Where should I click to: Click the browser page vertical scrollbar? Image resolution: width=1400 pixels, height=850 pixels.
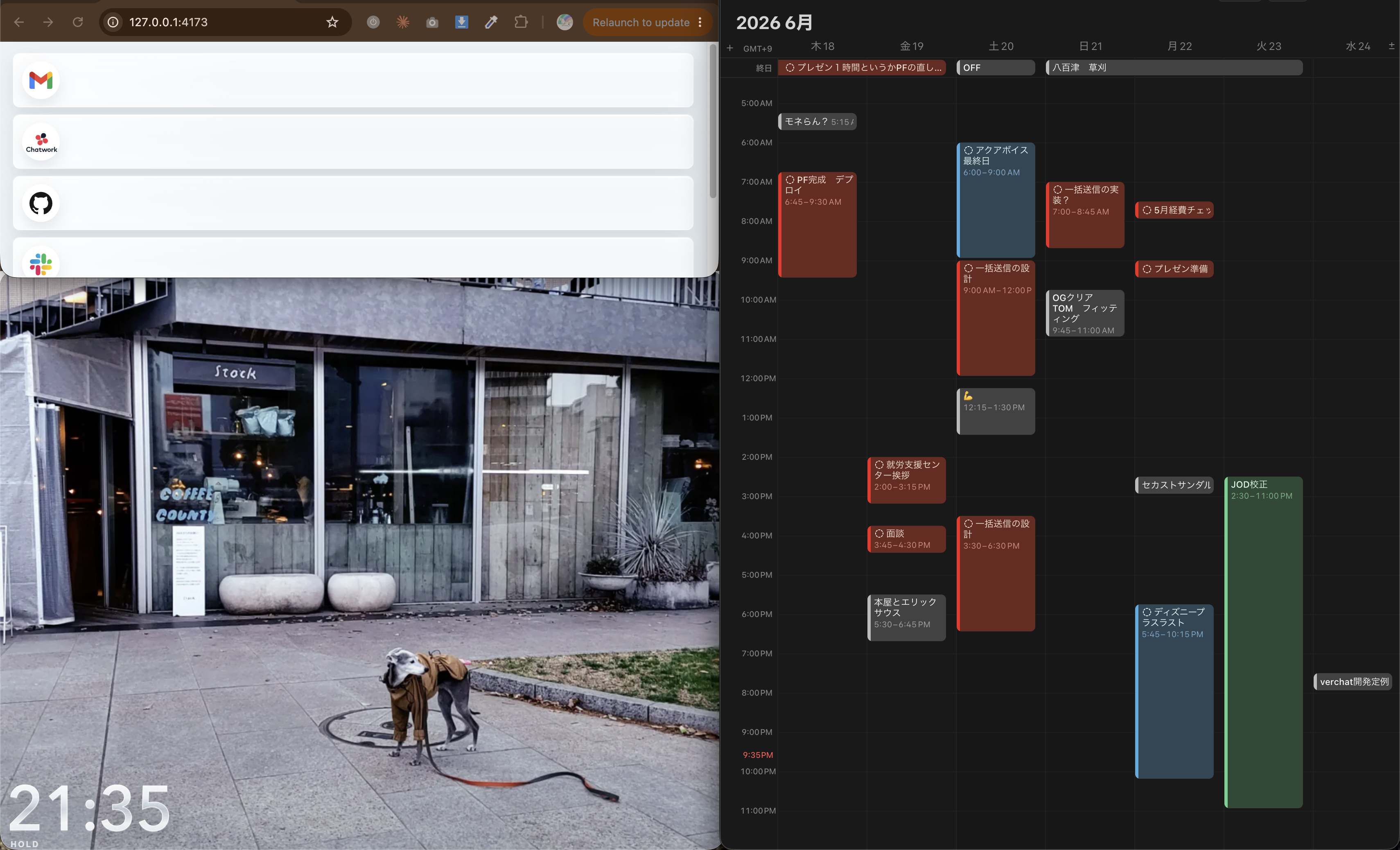pyautogui.click(x=713, y=122)
